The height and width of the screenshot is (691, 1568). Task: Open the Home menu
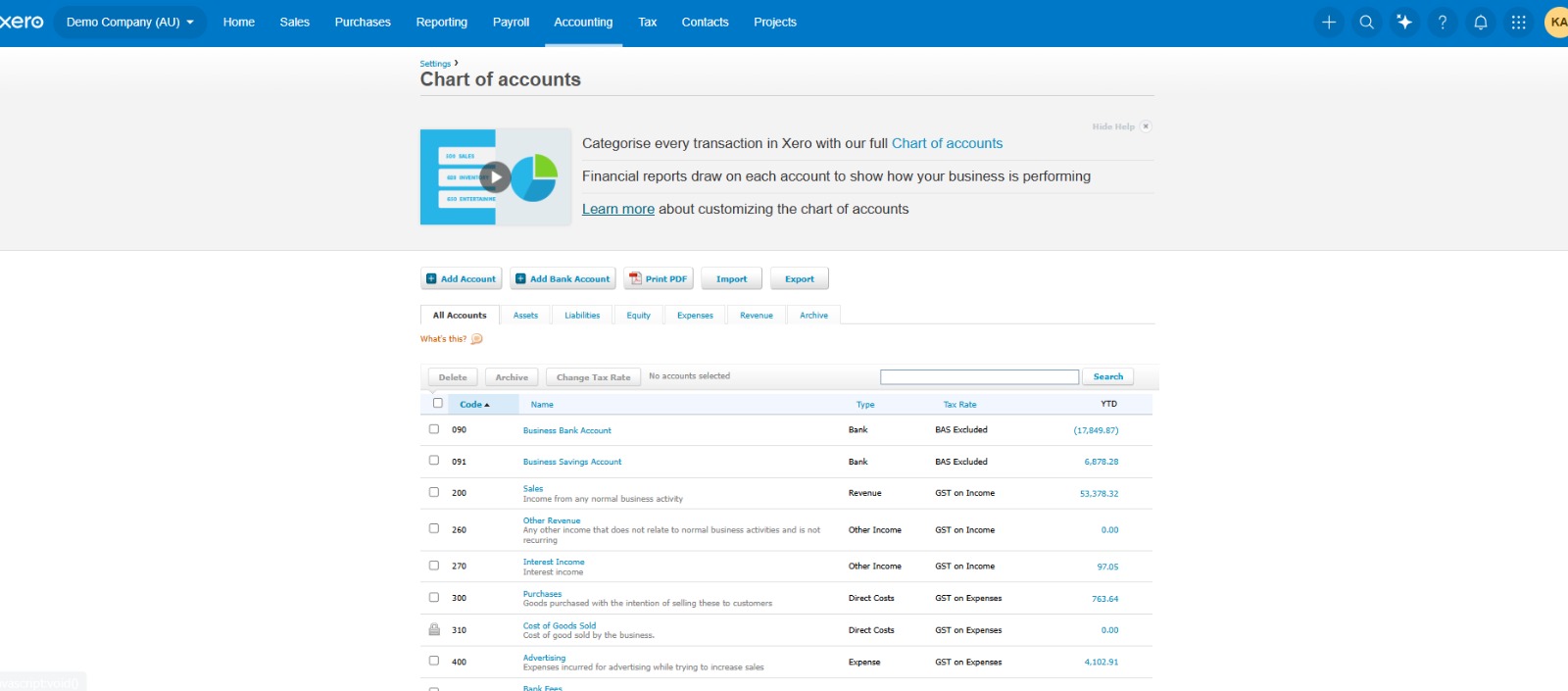[239, 22]
